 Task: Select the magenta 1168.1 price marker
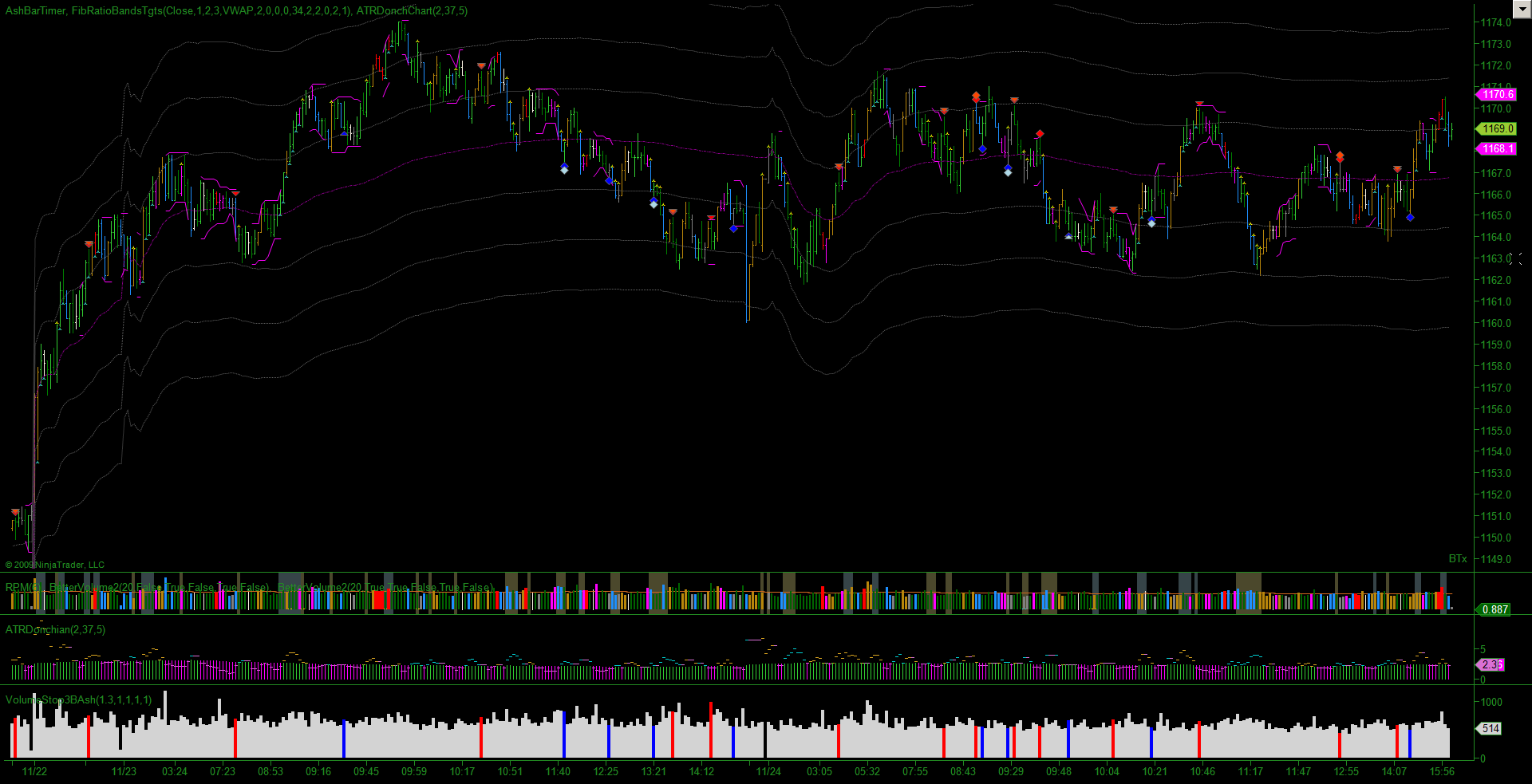[x=1496, y=149]
